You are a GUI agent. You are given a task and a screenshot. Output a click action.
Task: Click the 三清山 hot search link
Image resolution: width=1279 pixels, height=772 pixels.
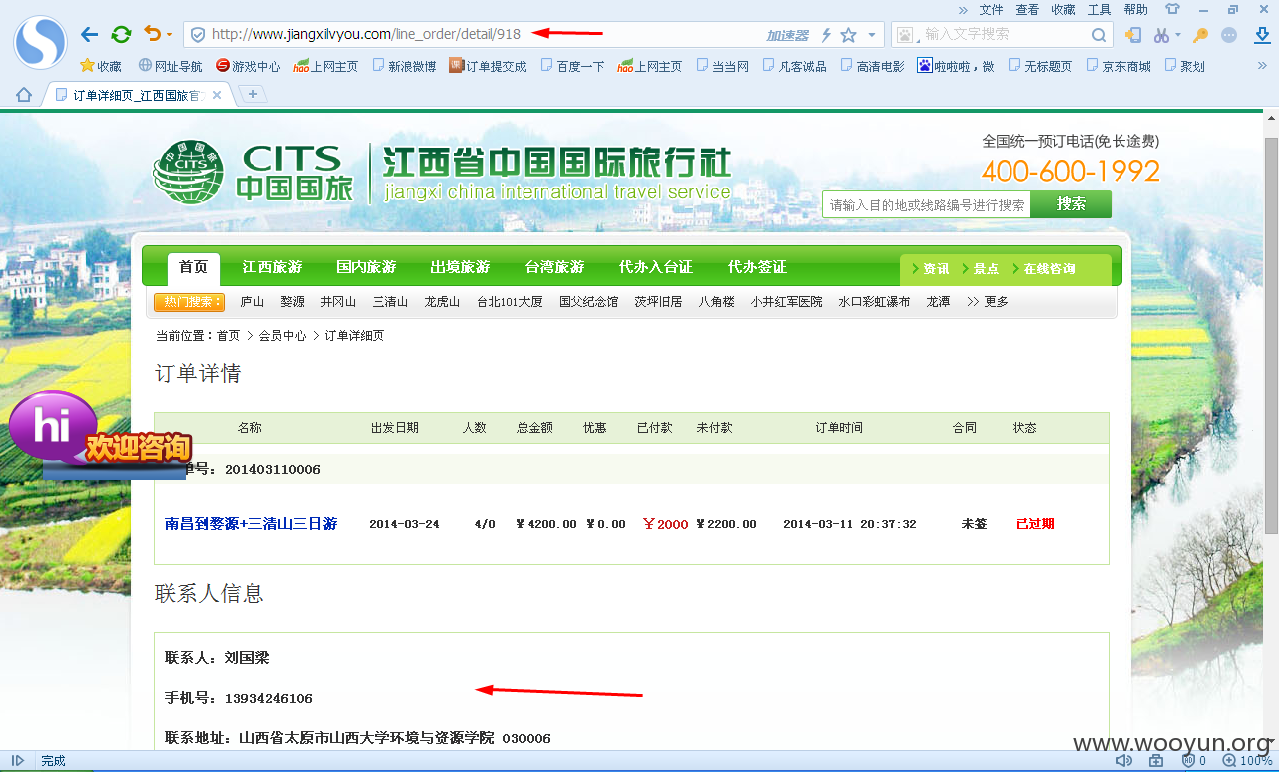pos(391,301)
